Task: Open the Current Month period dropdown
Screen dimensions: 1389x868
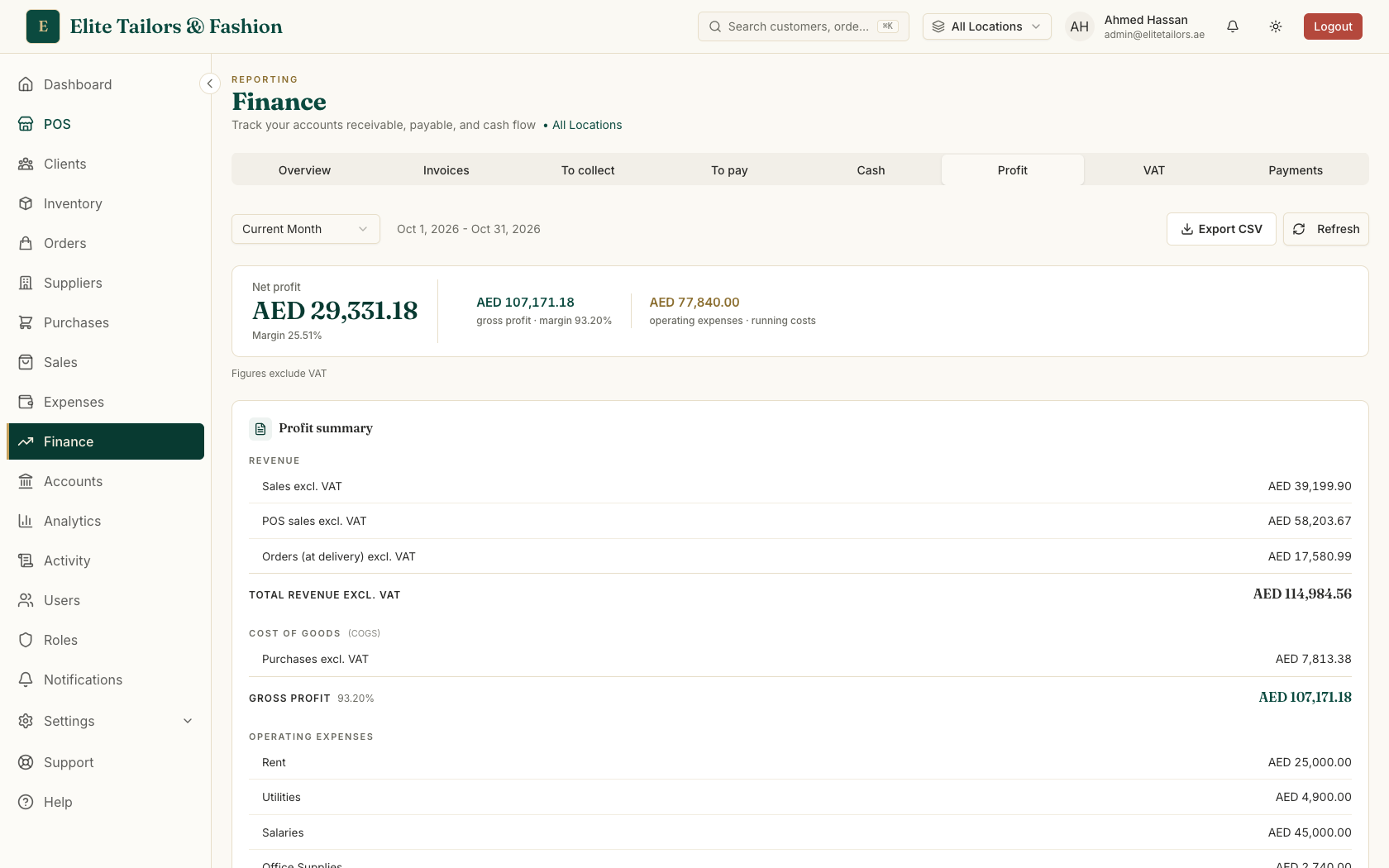Action: tap(306, 229)
